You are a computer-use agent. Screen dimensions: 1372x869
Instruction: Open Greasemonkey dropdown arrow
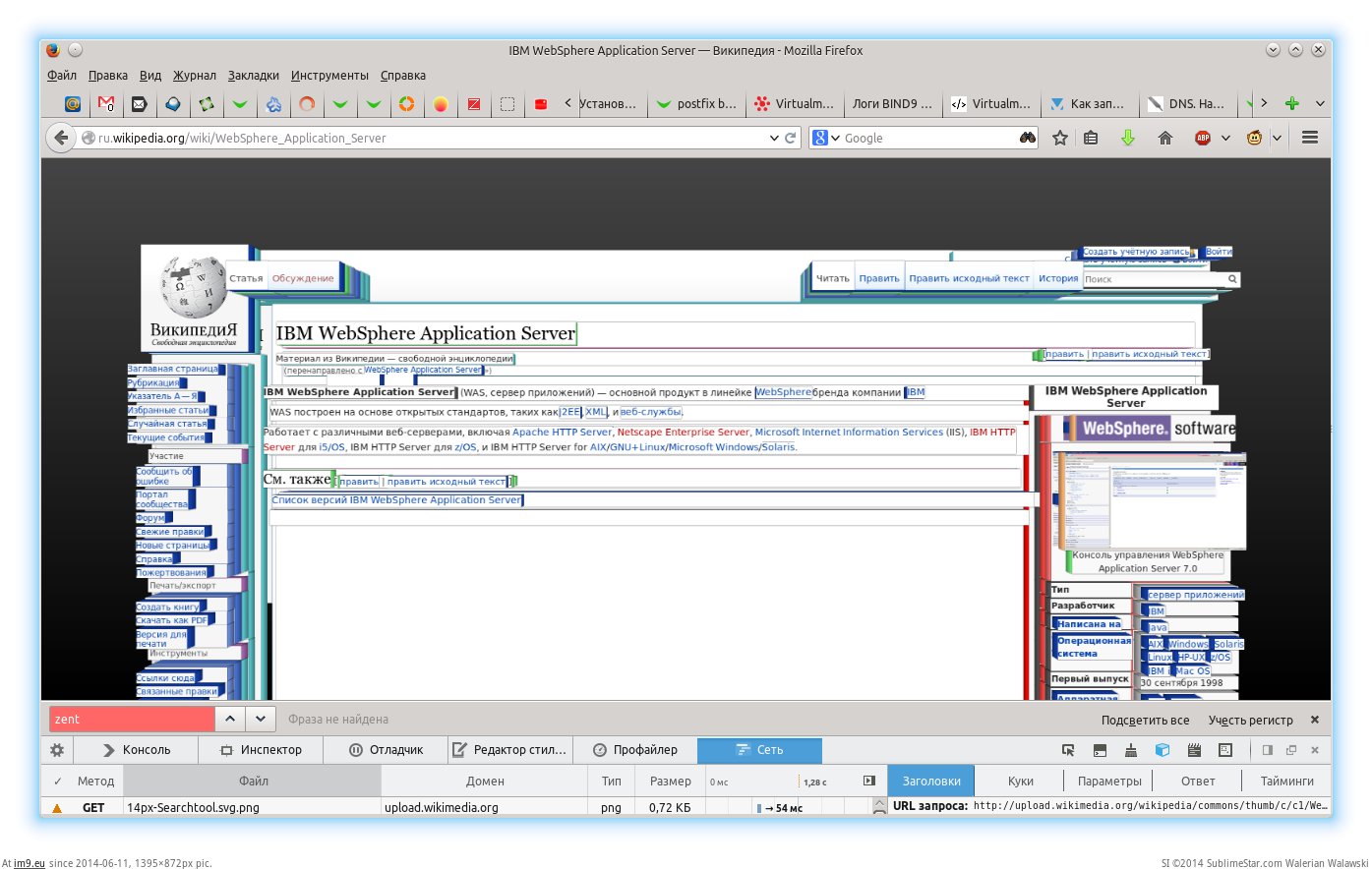tap(1277, 138)
